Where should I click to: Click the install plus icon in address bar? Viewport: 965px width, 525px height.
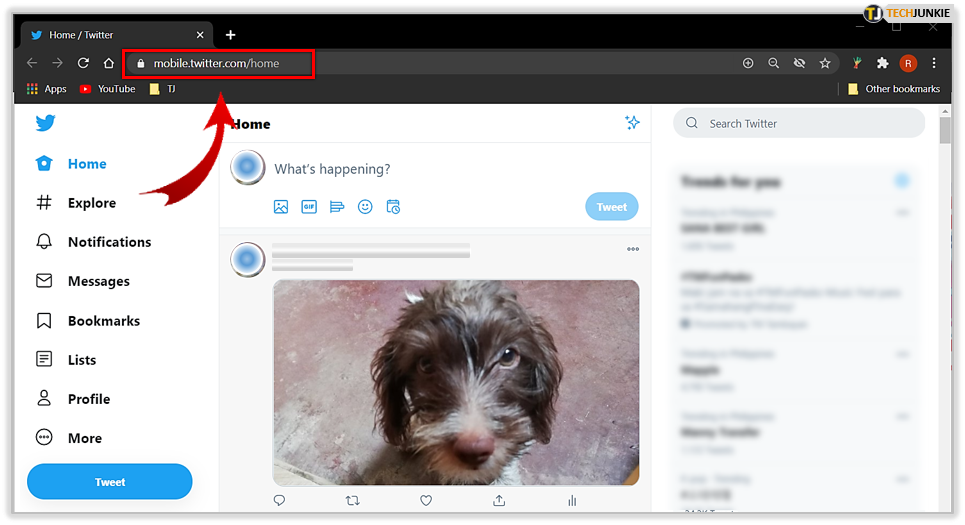pyautogui.click(x=748, y=63)
